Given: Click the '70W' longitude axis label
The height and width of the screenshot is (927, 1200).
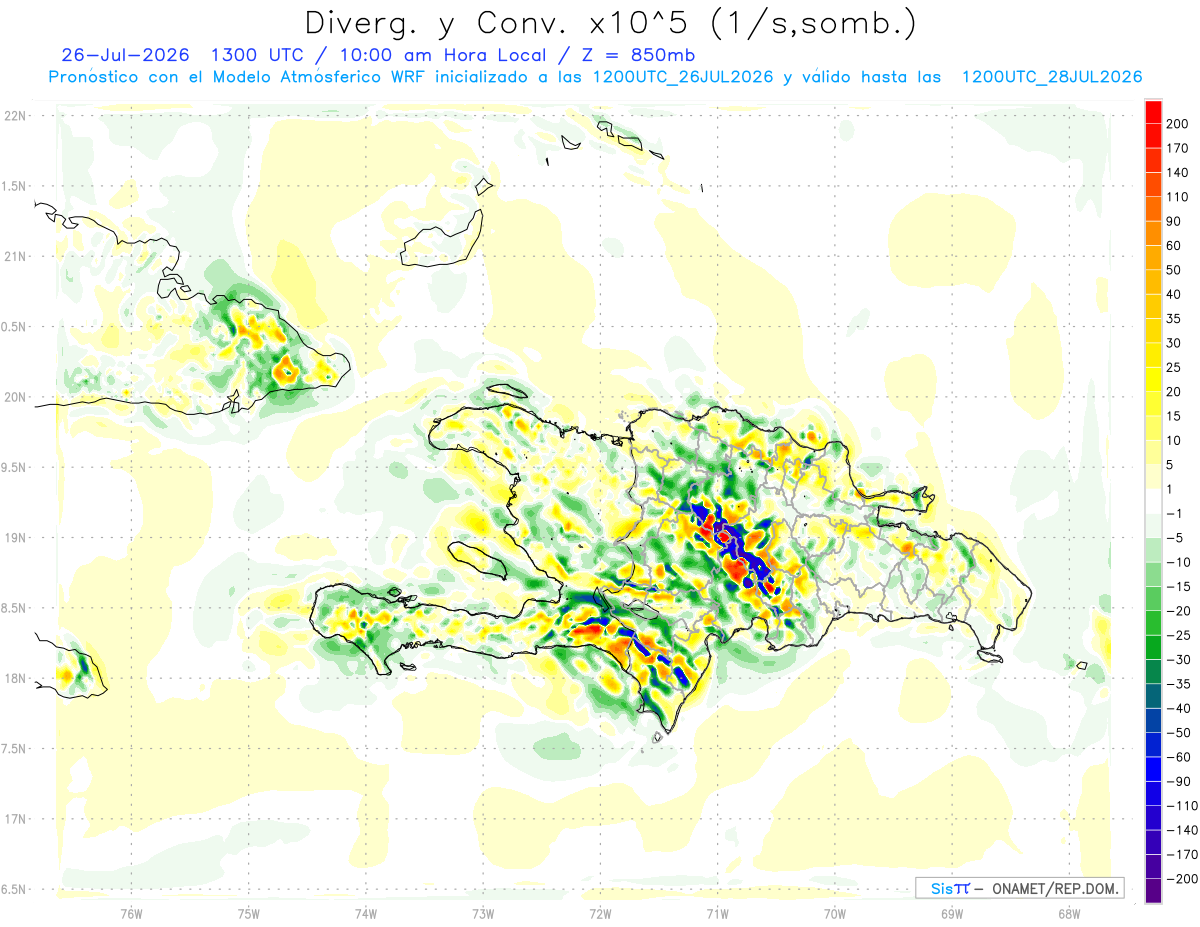Looking at the screenshot, I should (834, 913).
